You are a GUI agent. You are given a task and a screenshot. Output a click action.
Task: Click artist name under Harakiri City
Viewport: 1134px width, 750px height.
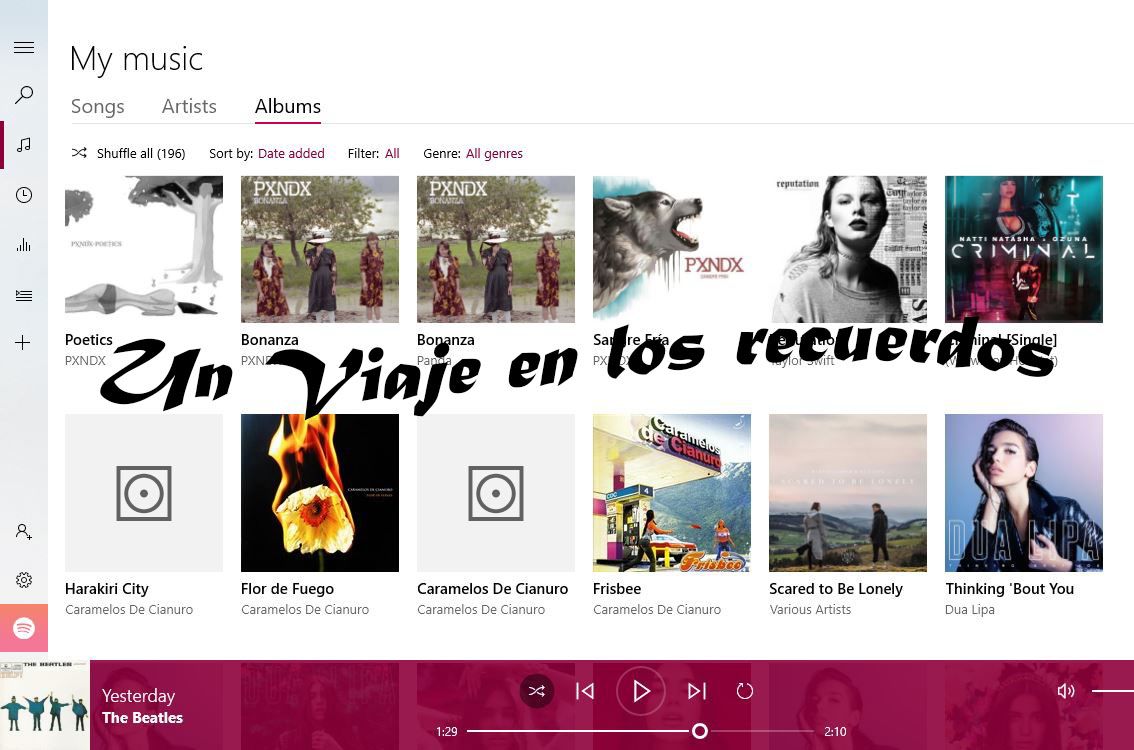[x=129, y=610]
